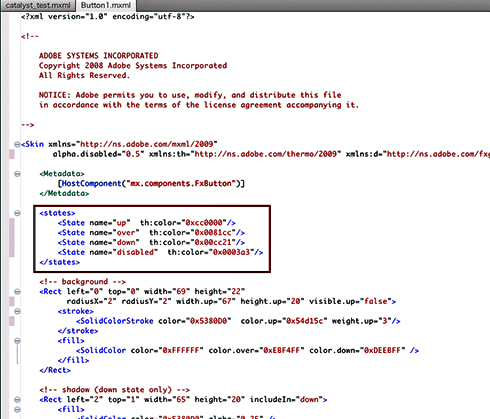Viewport: 490px width, 419px height.
Task: Collapse the first fill element fold marker
Action: (x=17, y=341)
